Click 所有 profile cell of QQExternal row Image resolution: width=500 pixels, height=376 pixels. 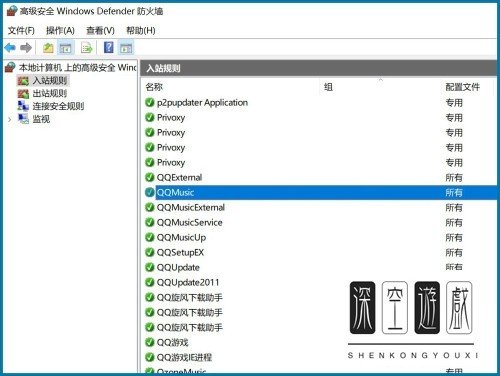[x=454, y=177]
